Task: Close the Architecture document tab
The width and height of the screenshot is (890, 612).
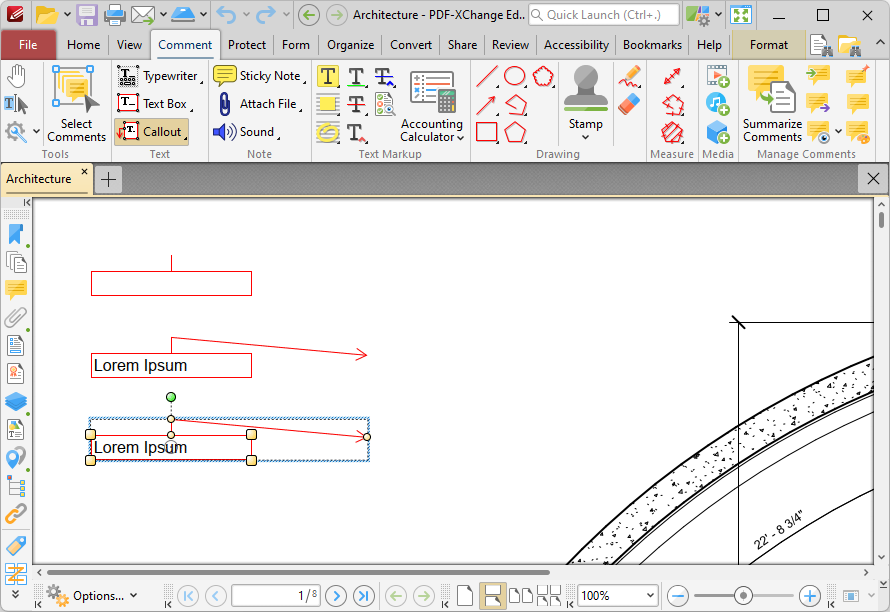Action: 84,171
